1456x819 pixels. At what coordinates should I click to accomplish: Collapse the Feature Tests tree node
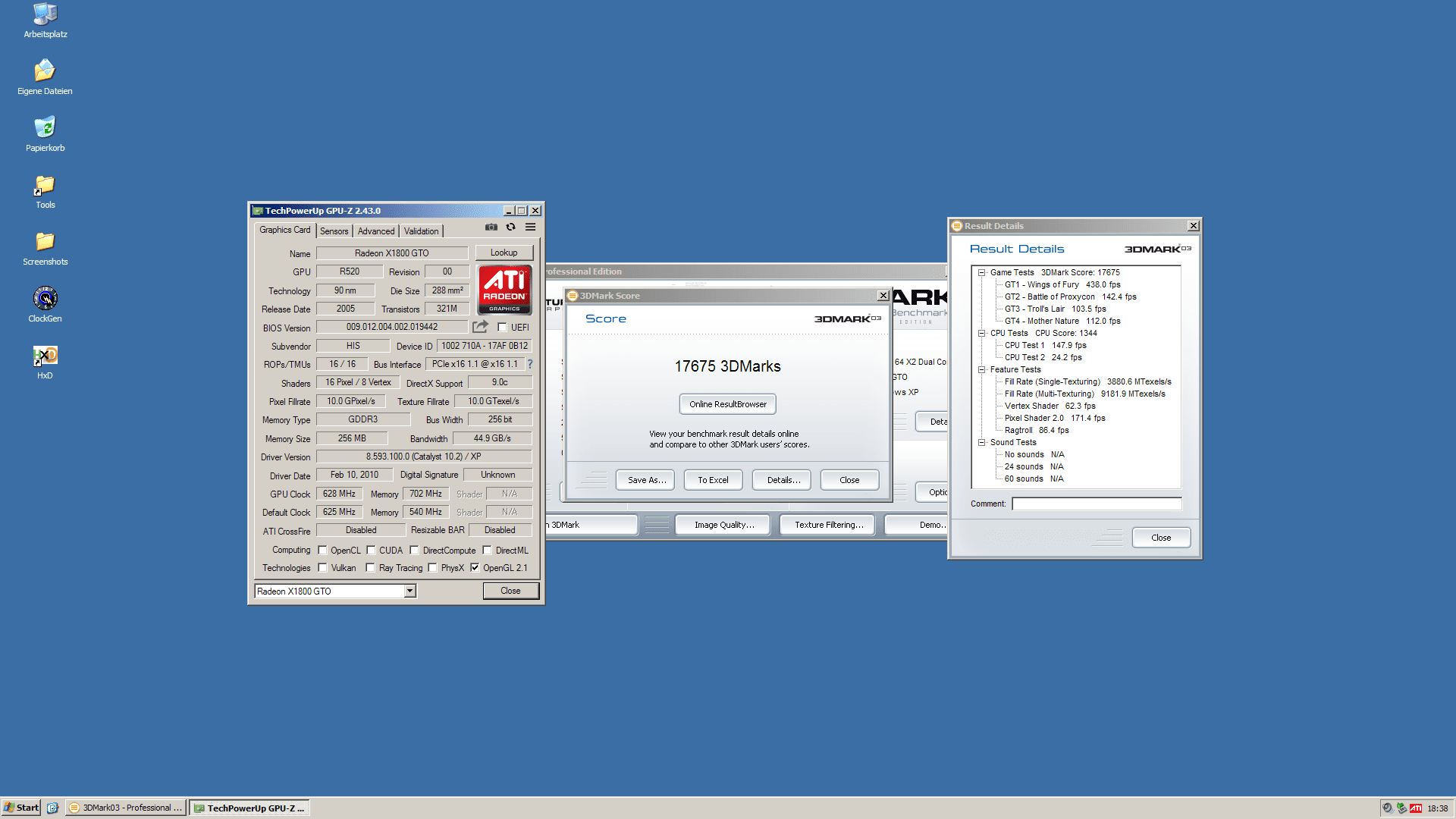pos(981,369)
